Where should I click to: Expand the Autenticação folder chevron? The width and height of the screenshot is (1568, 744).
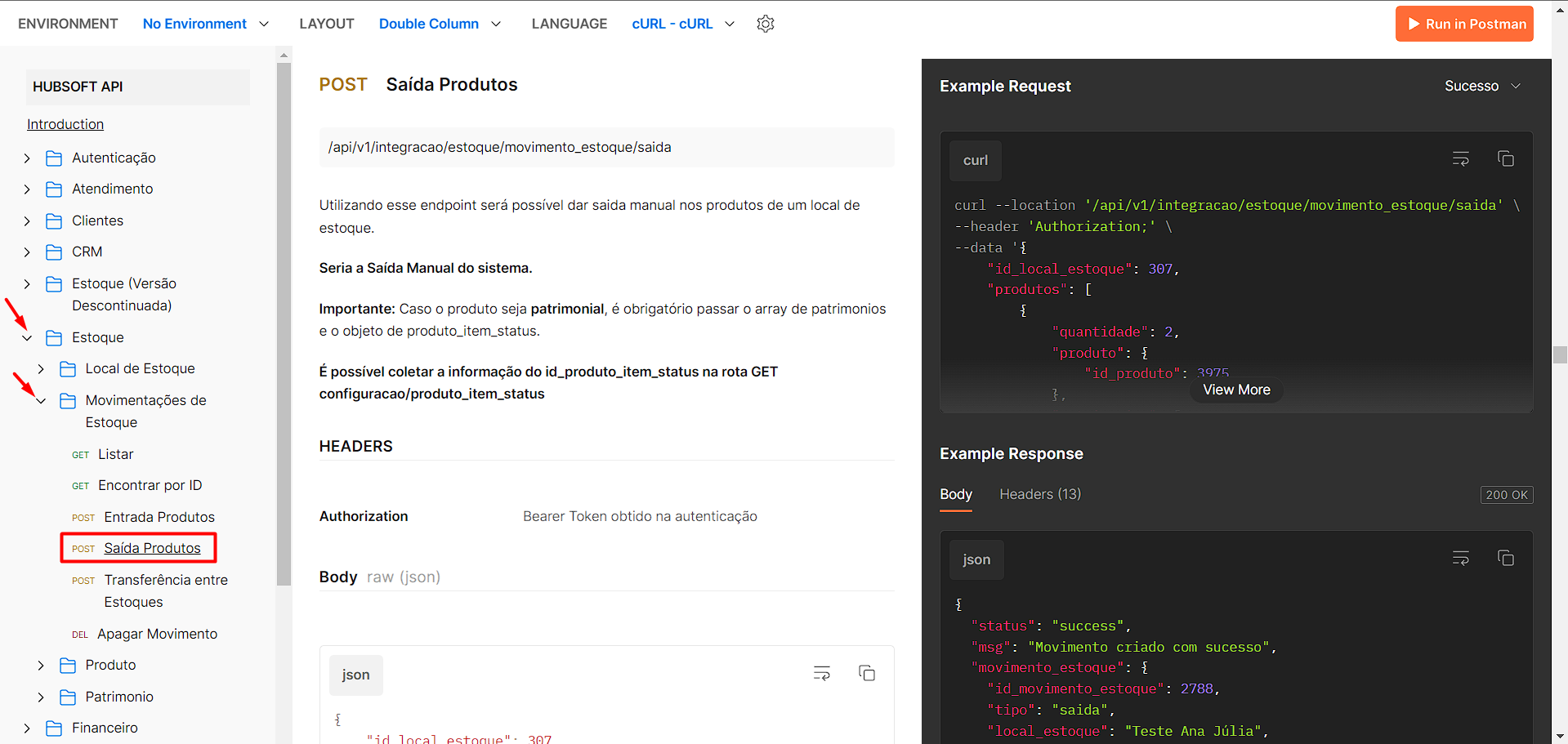pyautogui.click(x=27, y=158)
